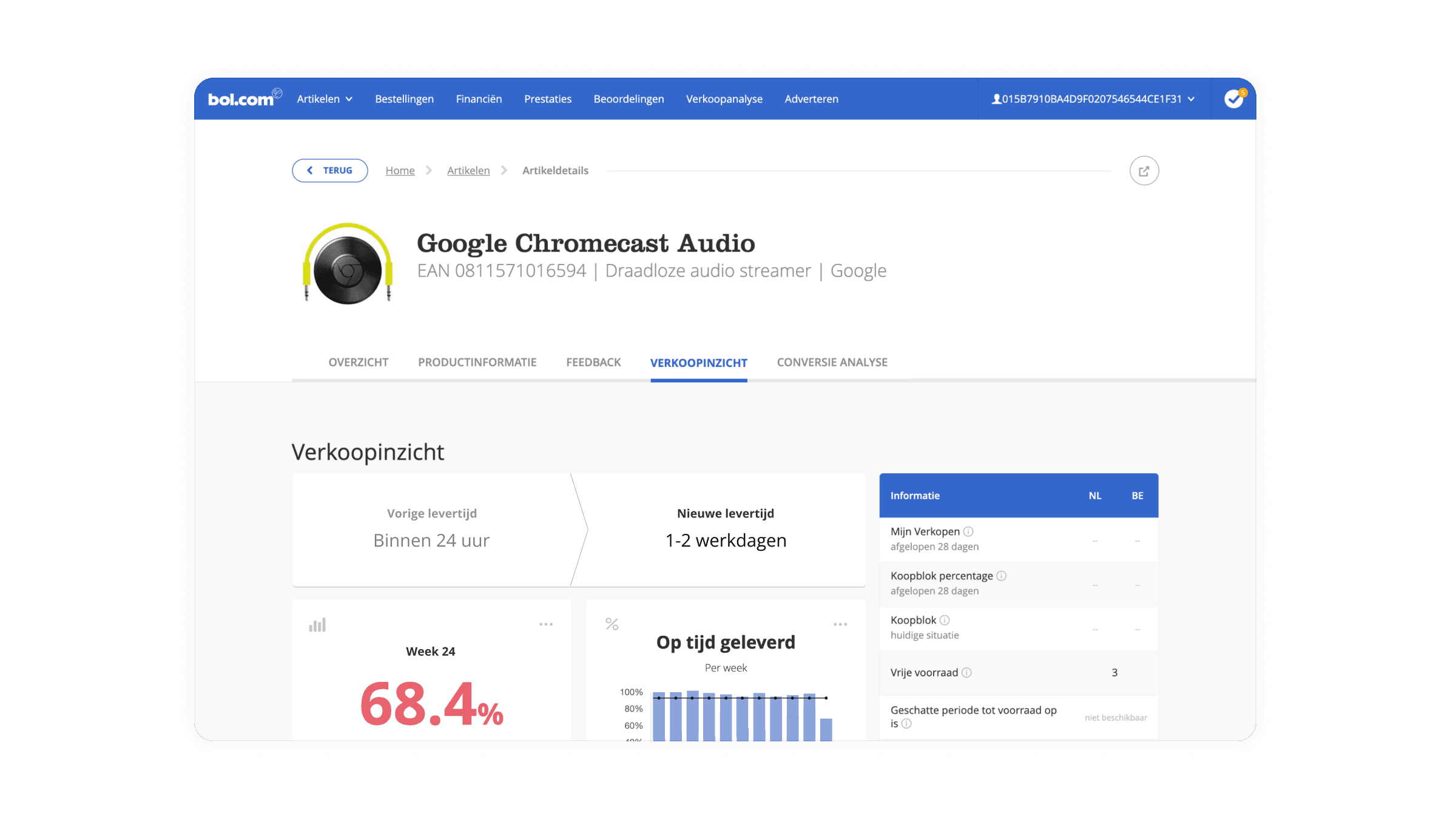Click the Chromecast Audio product thumbnail
Screen dimensions: 1456x819
pos(348,263)
